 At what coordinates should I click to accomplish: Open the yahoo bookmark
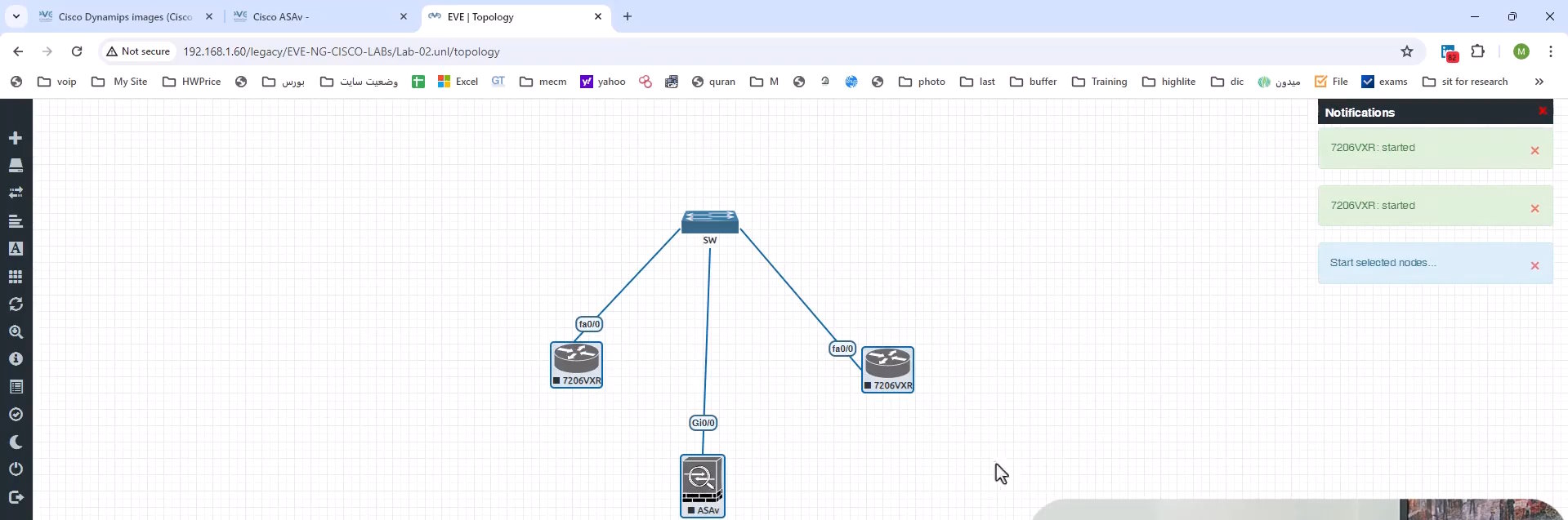603,82
